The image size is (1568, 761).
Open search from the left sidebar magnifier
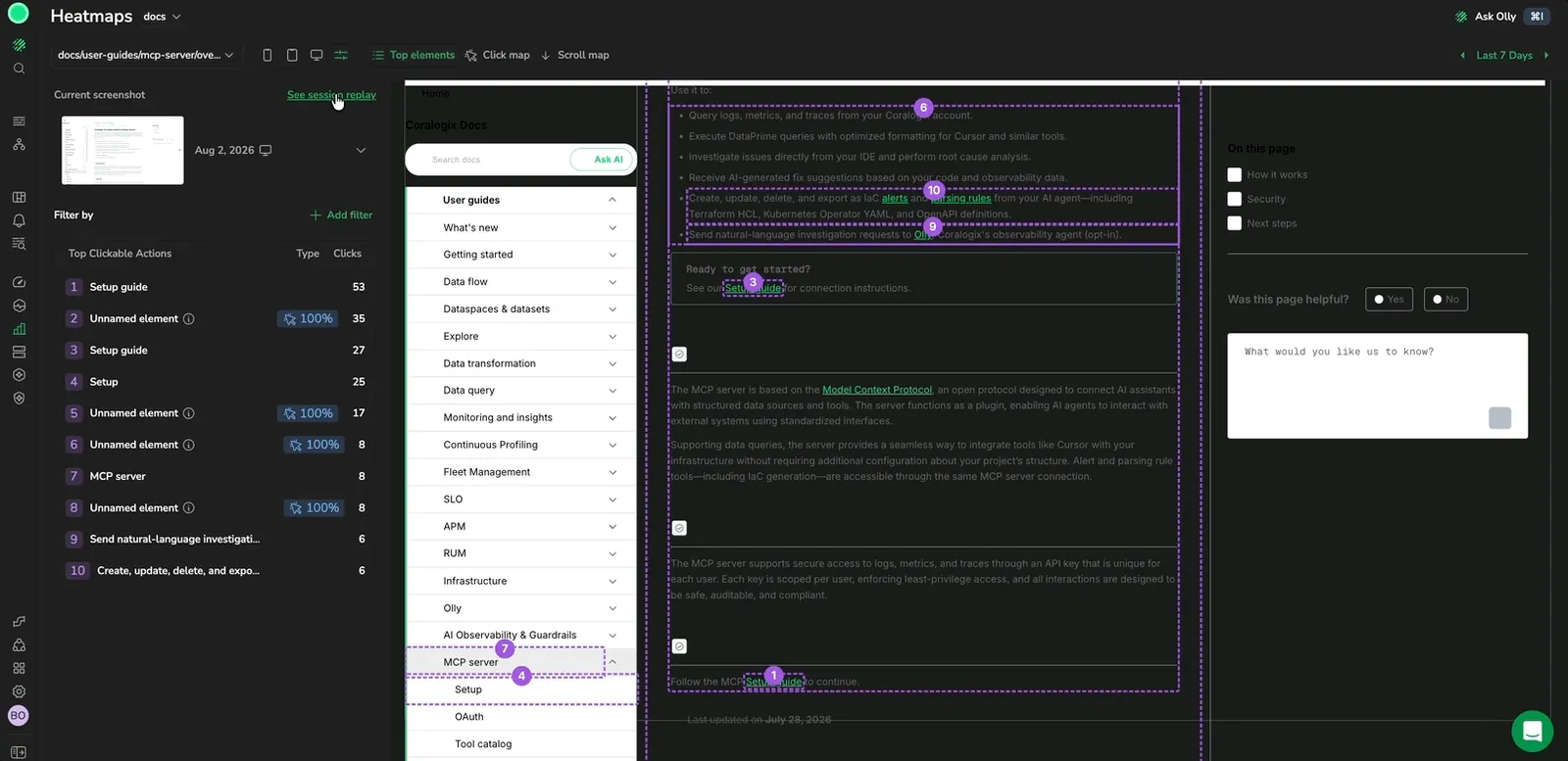coord(19,69)
